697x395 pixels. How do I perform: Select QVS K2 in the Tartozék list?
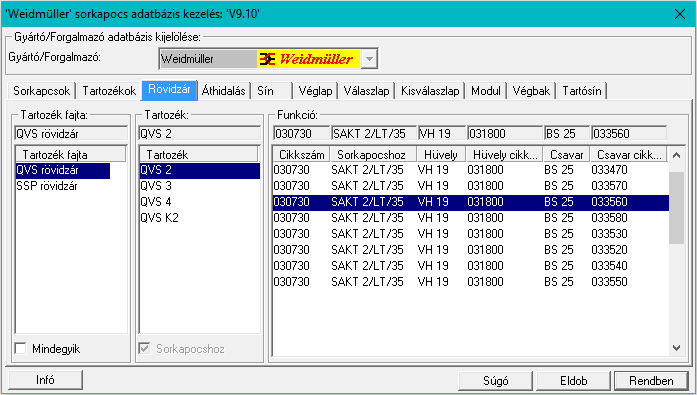(159, 218)
